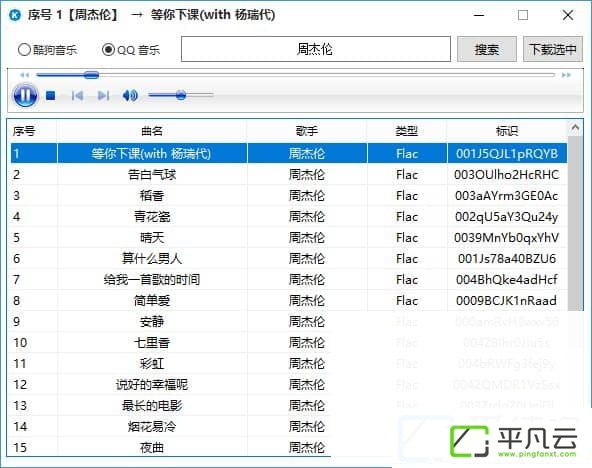Click identifier 001J5QJL1pRQYB
Image resolution: width=592 pixels, height=468 pixels.
pos(507,154)
